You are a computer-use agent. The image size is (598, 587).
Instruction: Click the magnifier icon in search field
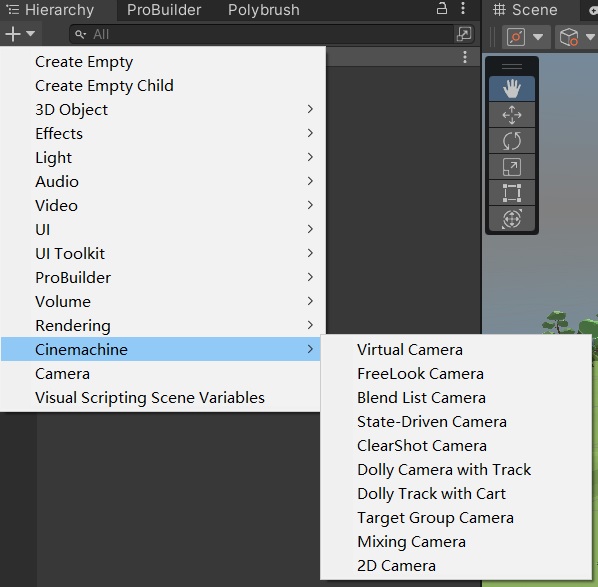(x=80, y=34)
